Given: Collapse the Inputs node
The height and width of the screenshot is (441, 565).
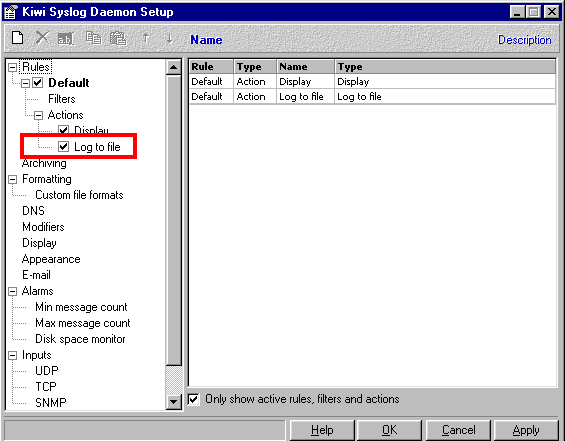Looking at the screenshot, I should (13, 355).
